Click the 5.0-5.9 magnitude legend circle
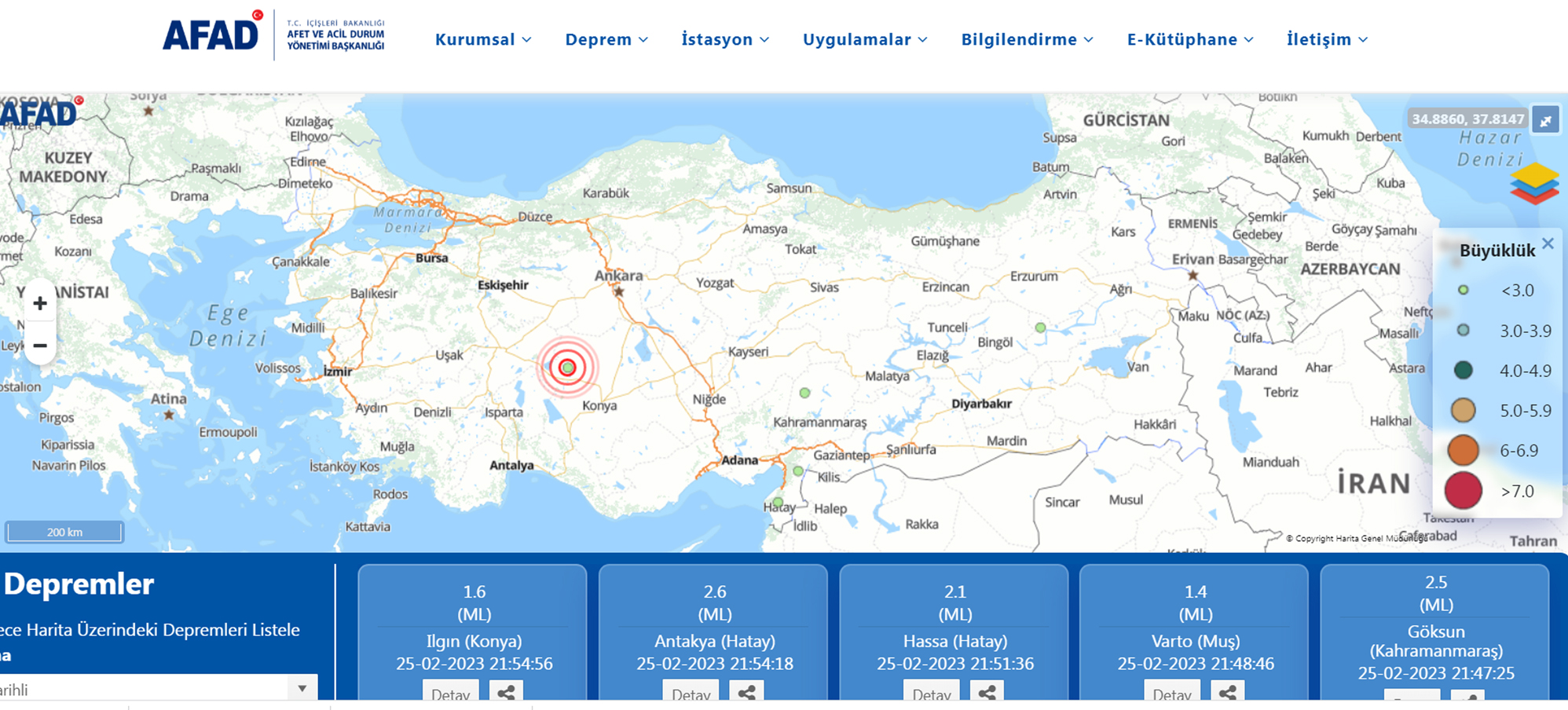 click(x=1464, y=410)
